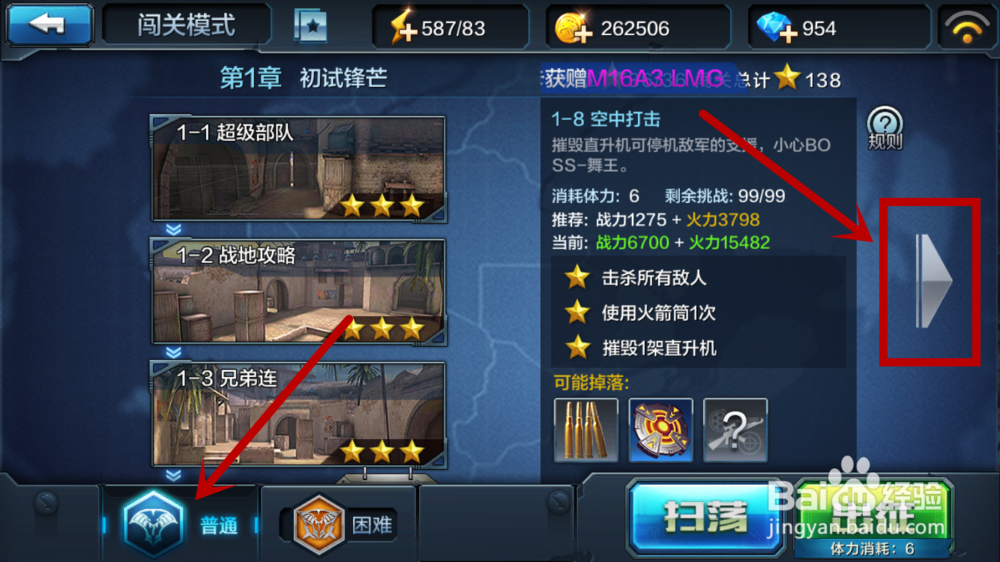Screen dimensions: 1000x562
Task: Switch to 困难 hard difficulty
Action: 345,524
